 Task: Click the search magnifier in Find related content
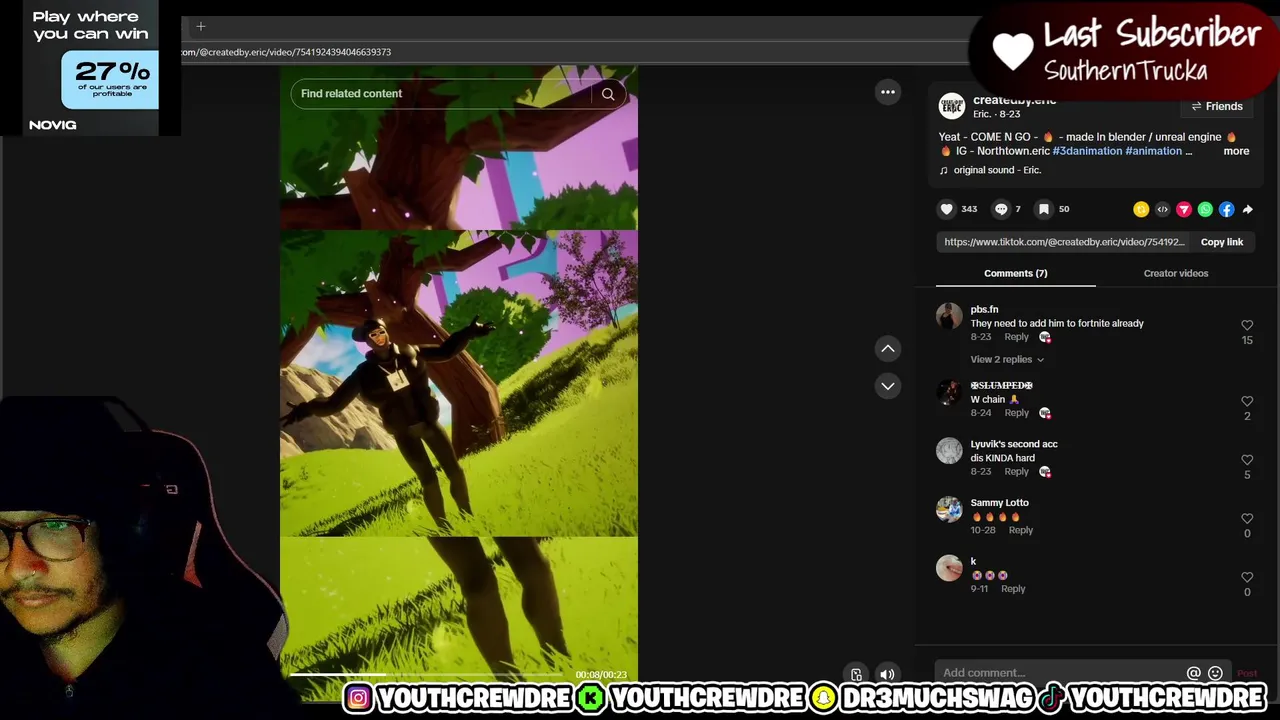[608, 94]
